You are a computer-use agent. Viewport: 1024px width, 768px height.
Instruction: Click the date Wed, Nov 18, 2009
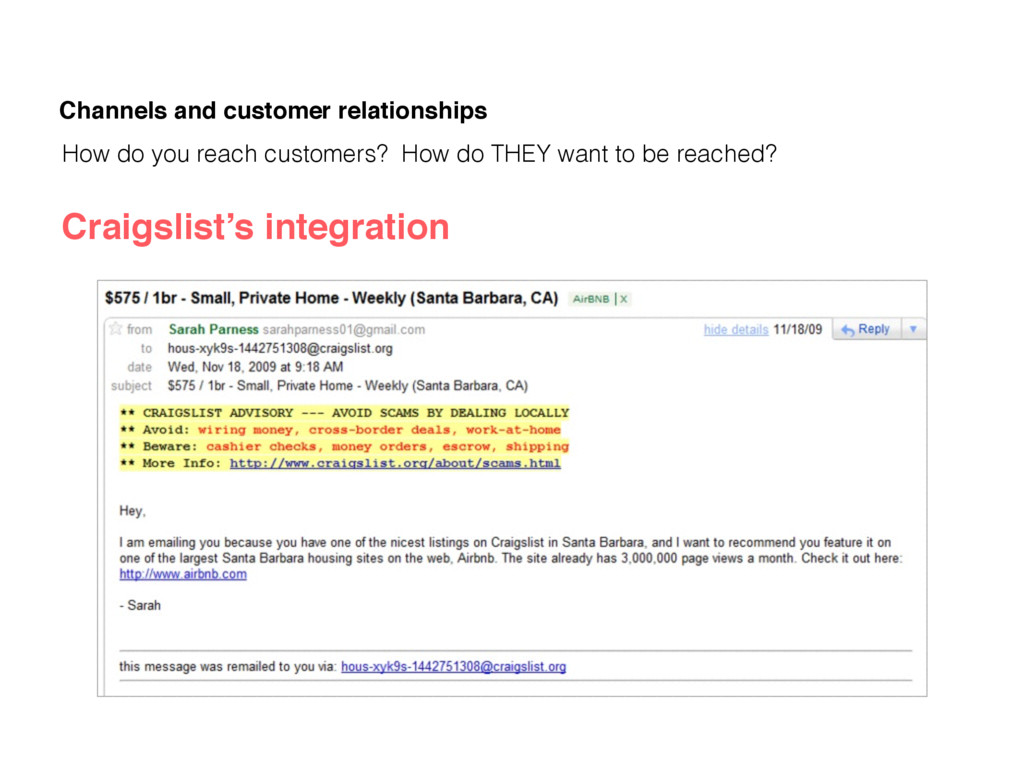(x=255, y=367)
